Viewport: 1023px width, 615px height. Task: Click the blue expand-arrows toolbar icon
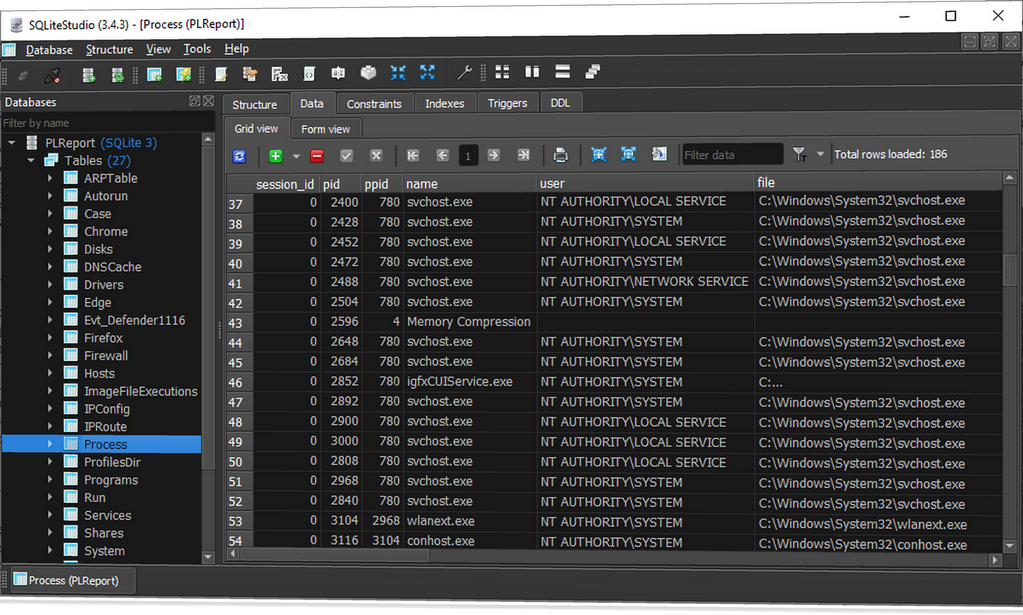coord(427,72)
